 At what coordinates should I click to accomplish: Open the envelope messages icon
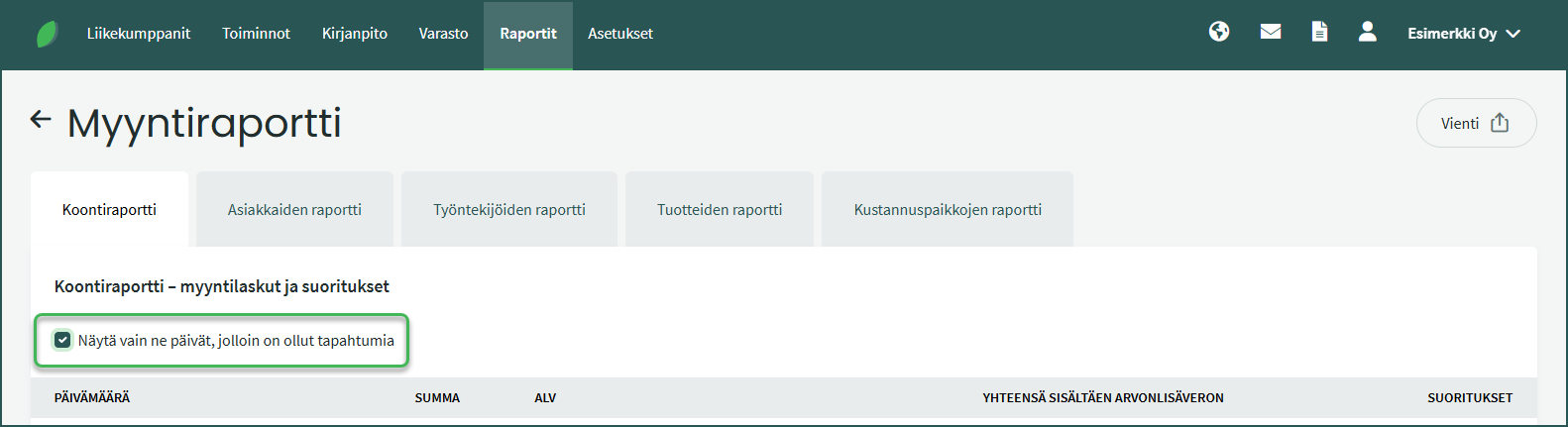click(1271, 32)
